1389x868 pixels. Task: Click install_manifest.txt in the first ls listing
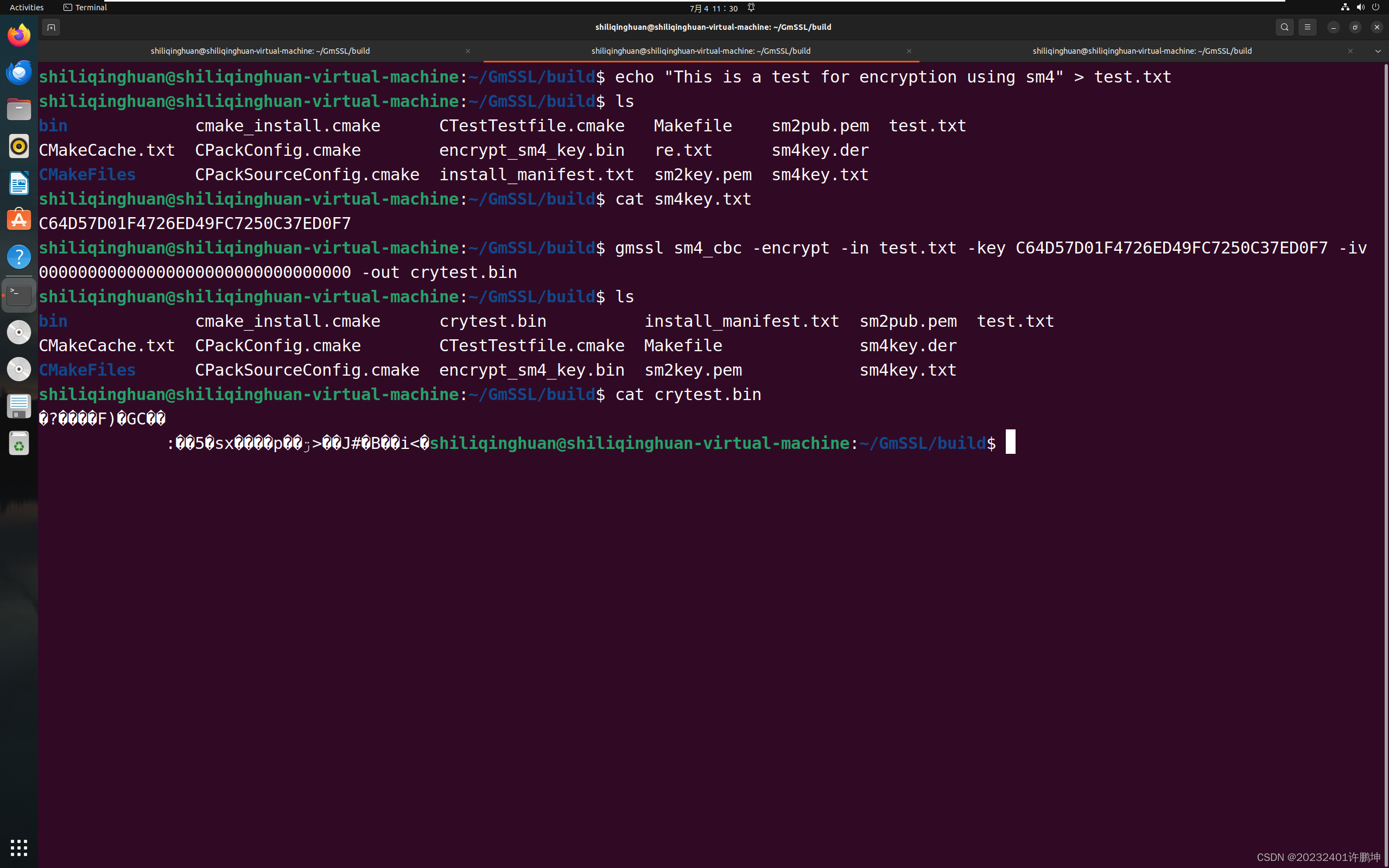click(x=537, y=174)
